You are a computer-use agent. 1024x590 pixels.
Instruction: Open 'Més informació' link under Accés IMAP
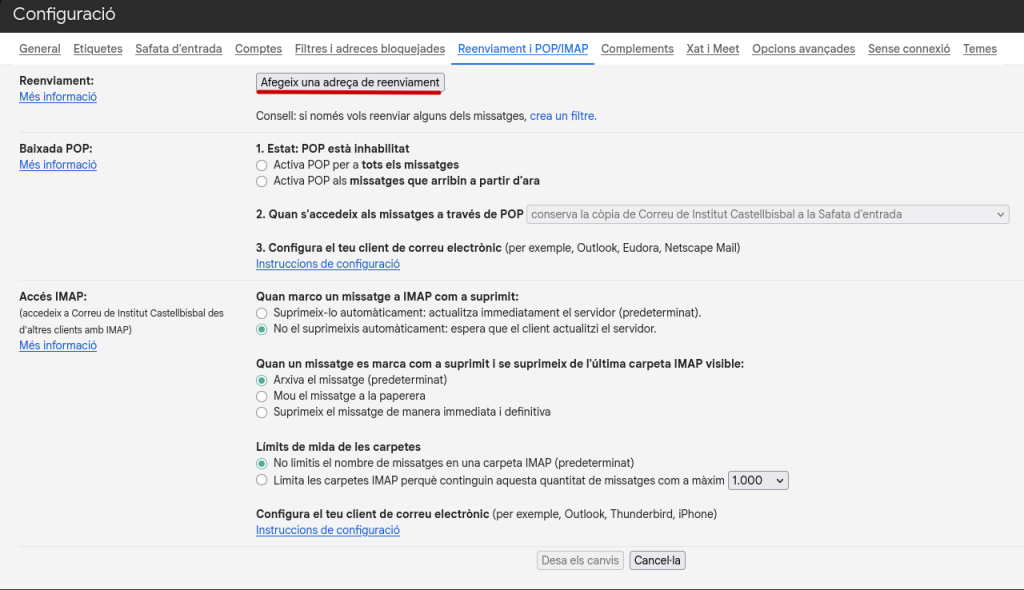(x=58, y=346)
